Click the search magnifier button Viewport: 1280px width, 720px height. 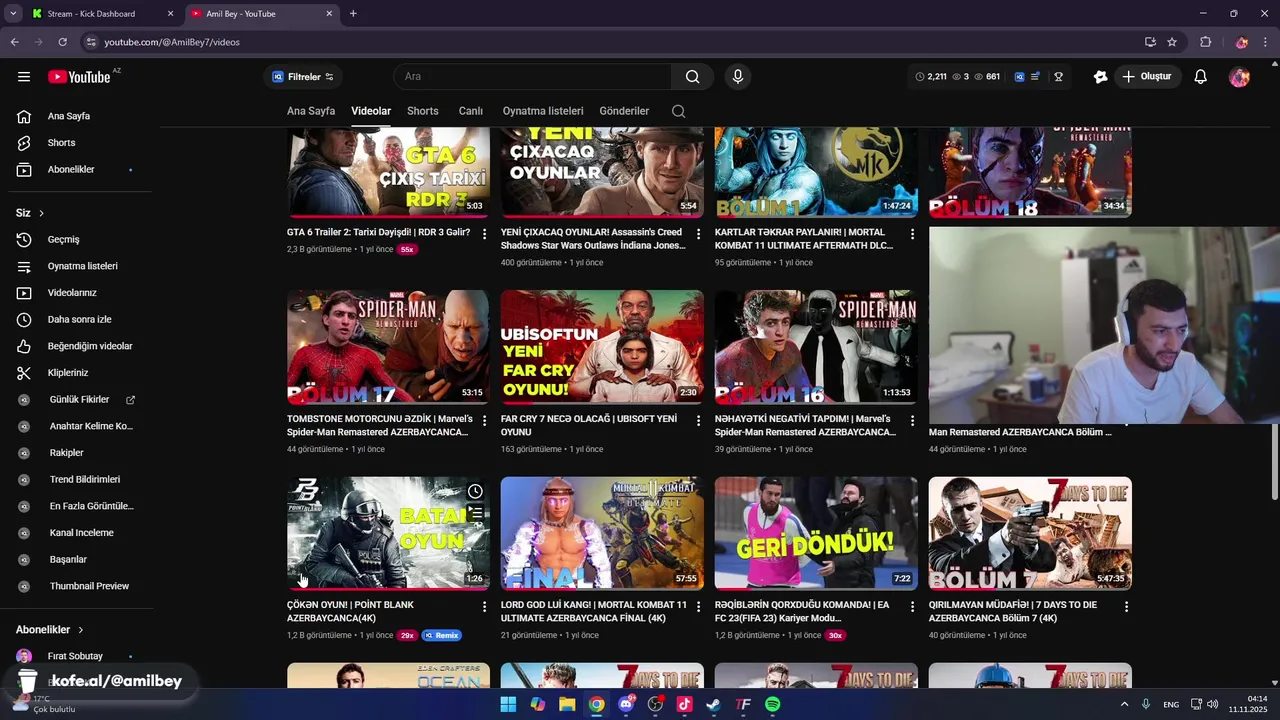pyautogui.click(x=692, y=77)
